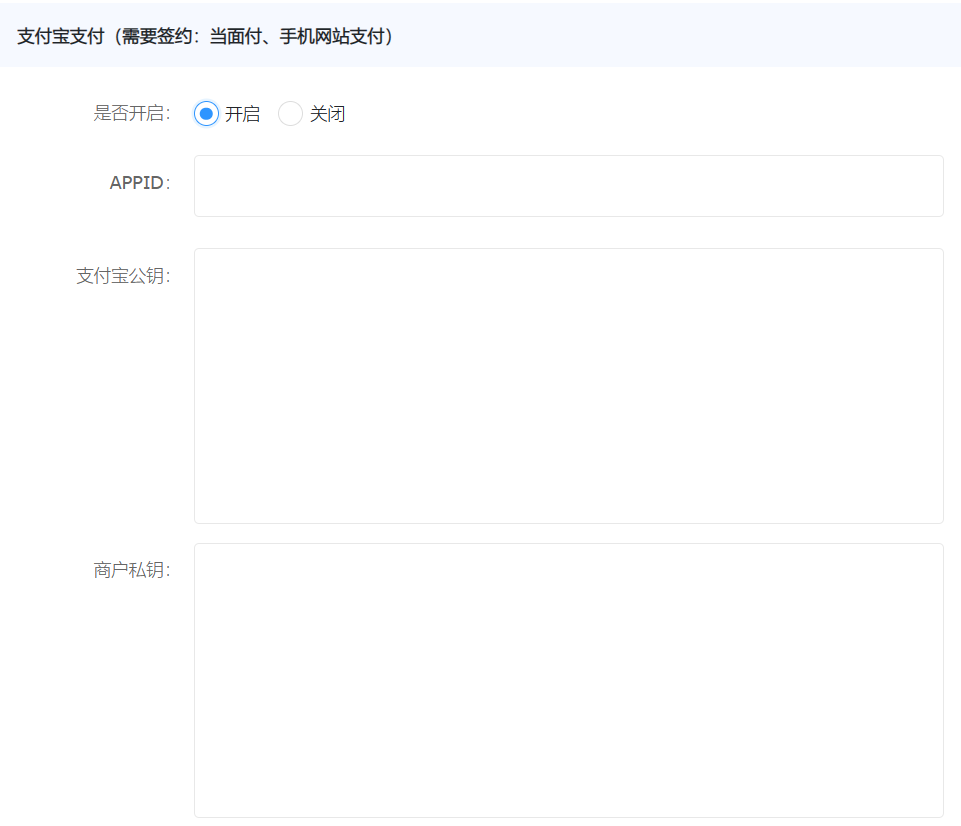Click the empty box beside APPID
The width and height of the screenshot is (961, 826).
[568, 186]
